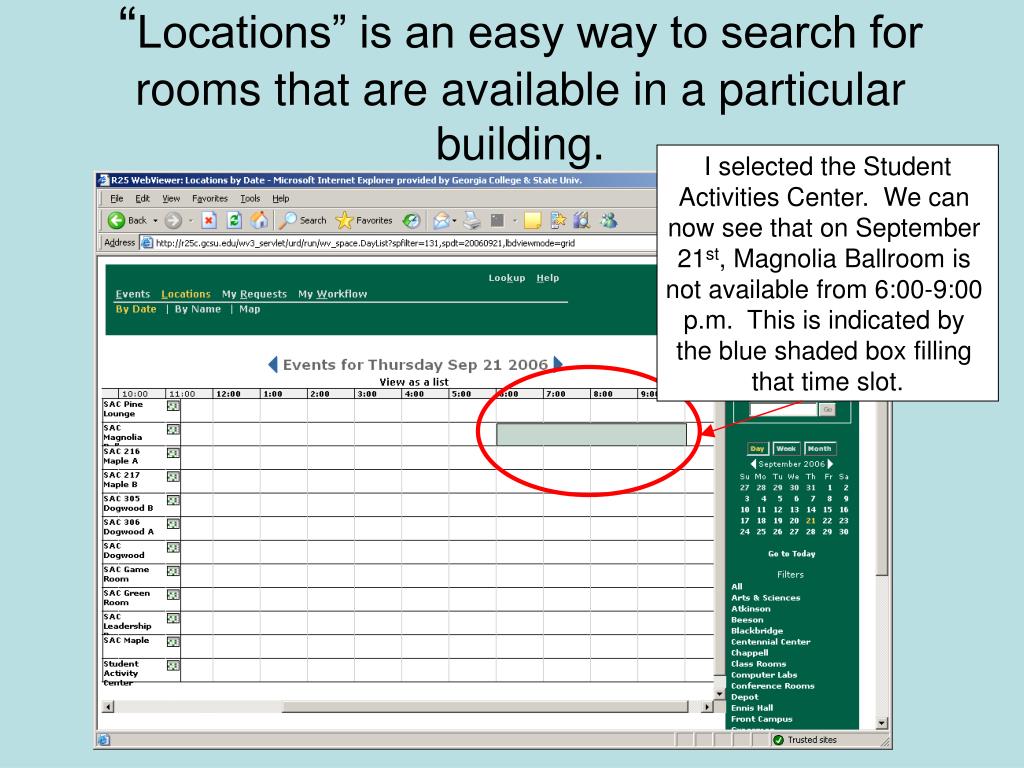Switch calendar to Week view
This screenshot has height=768, width=1024.
786,449
